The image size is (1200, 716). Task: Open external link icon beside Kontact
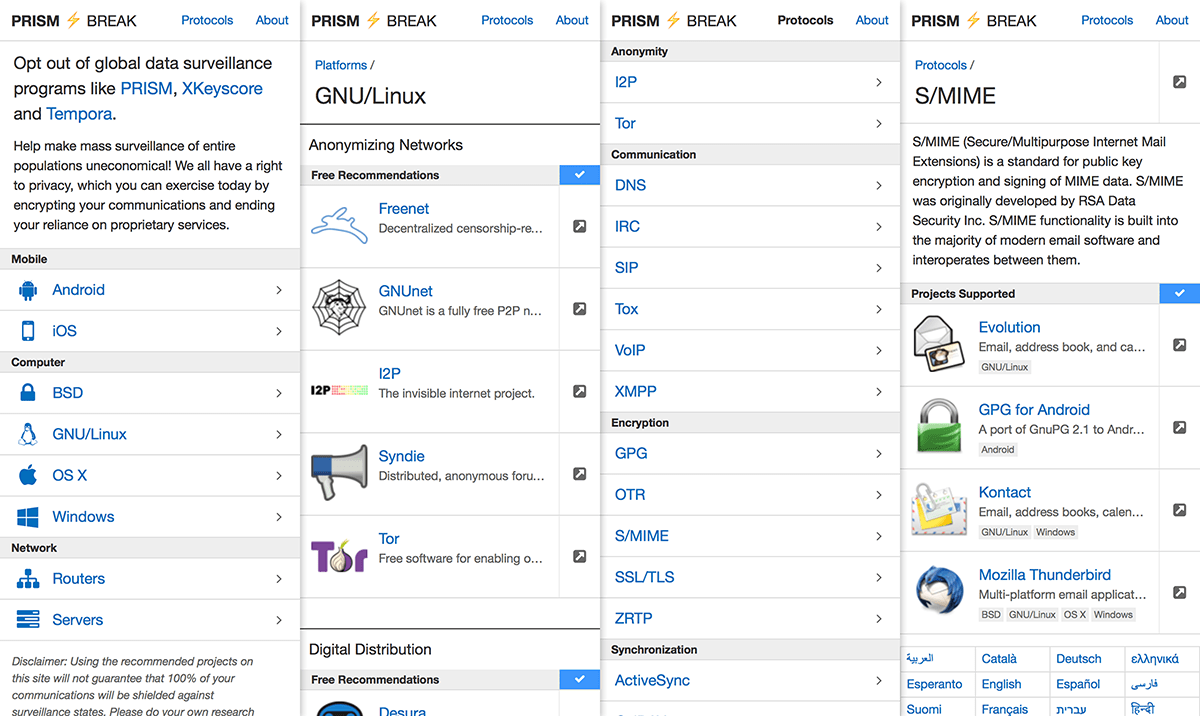(x=1180, y=510)
